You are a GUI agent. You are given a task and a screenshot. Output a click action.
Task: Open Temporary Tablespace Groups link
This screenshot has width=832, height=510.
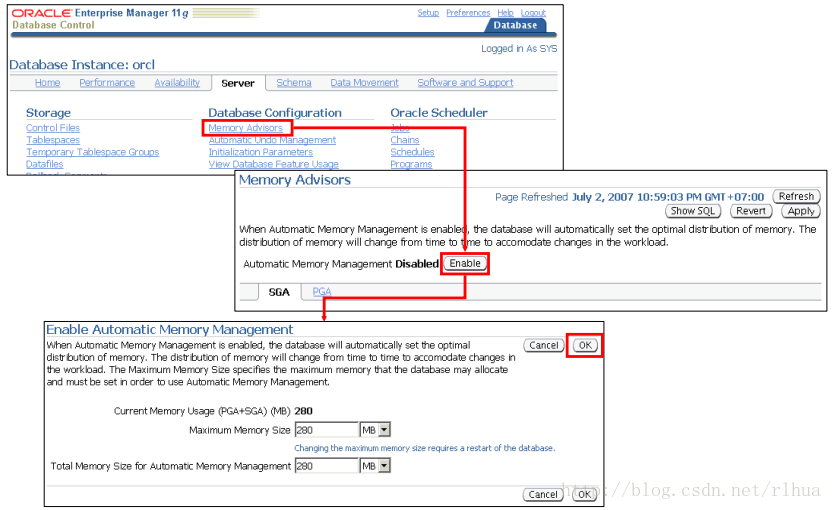(x=92, y=152)
